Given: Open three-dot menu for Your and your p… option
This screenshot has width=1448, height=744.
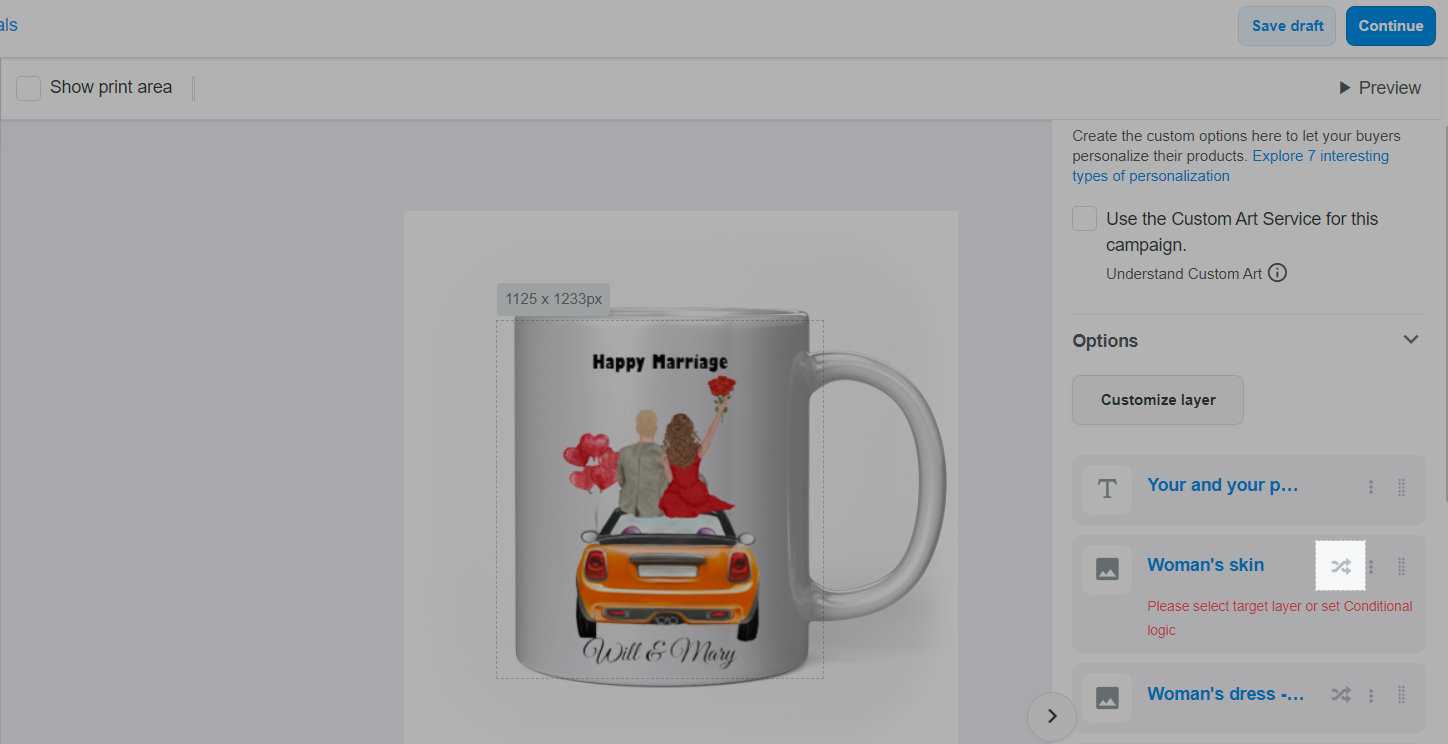Looking at the screenshot, I should click(x=1371, y=487).
